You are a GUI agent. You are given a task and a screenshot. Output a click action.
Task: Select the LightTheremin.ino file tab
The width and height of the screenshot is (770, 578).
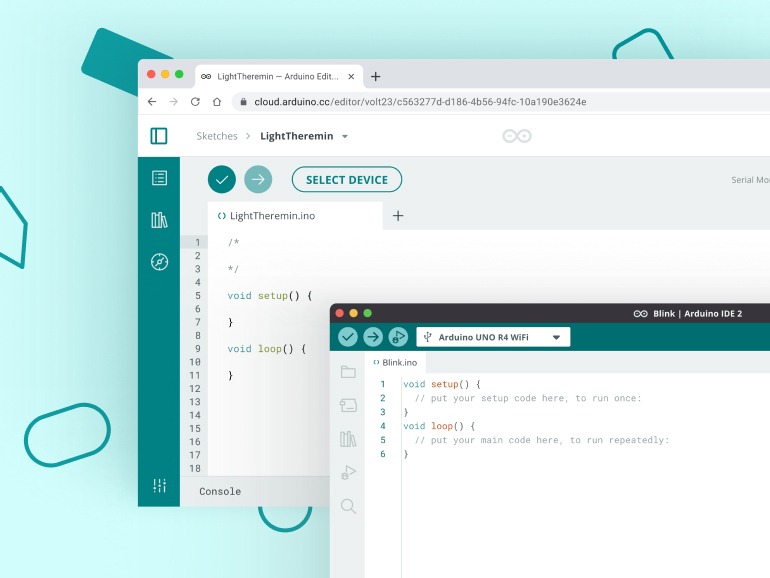point(295,216)
